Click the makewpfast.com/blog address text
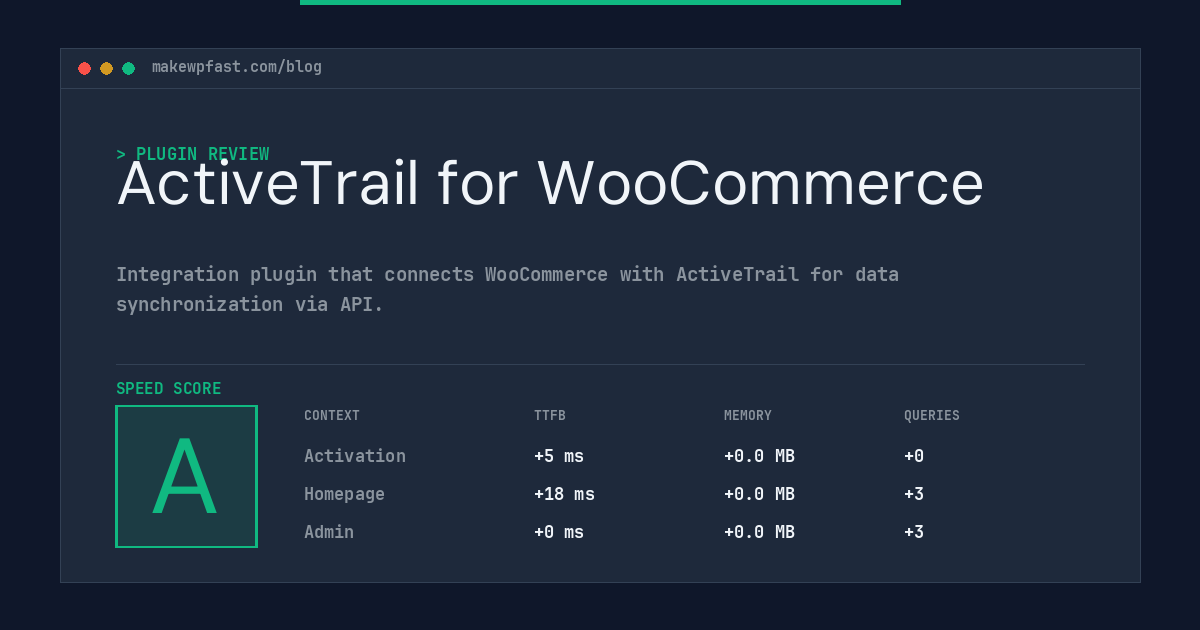 point(237,67)
